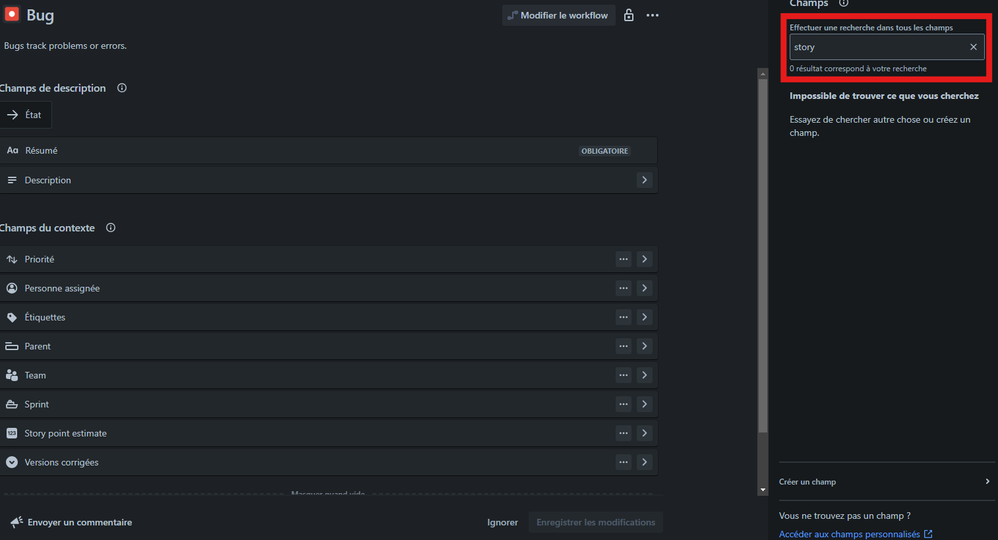Screen dimensions: 998x540
Task: Clear the story search text
Action: click(x=973, y=47)
